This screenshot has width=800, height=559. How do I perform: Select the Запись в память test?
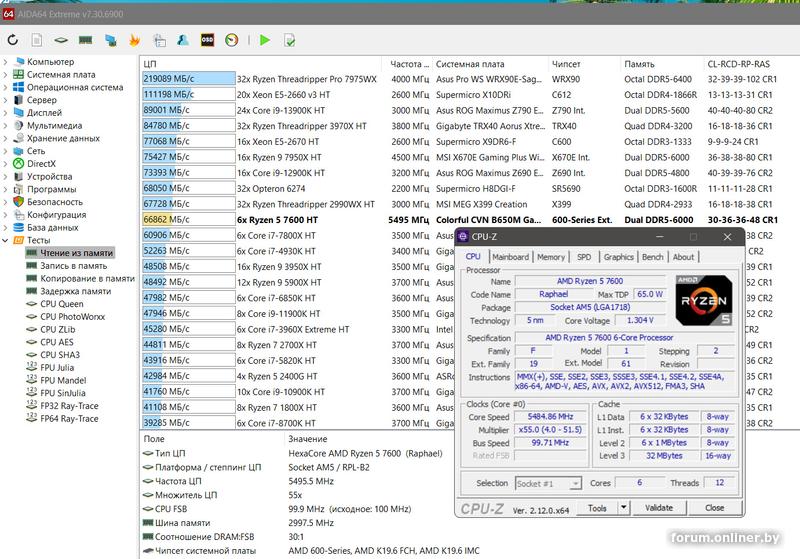coord(73,266)
